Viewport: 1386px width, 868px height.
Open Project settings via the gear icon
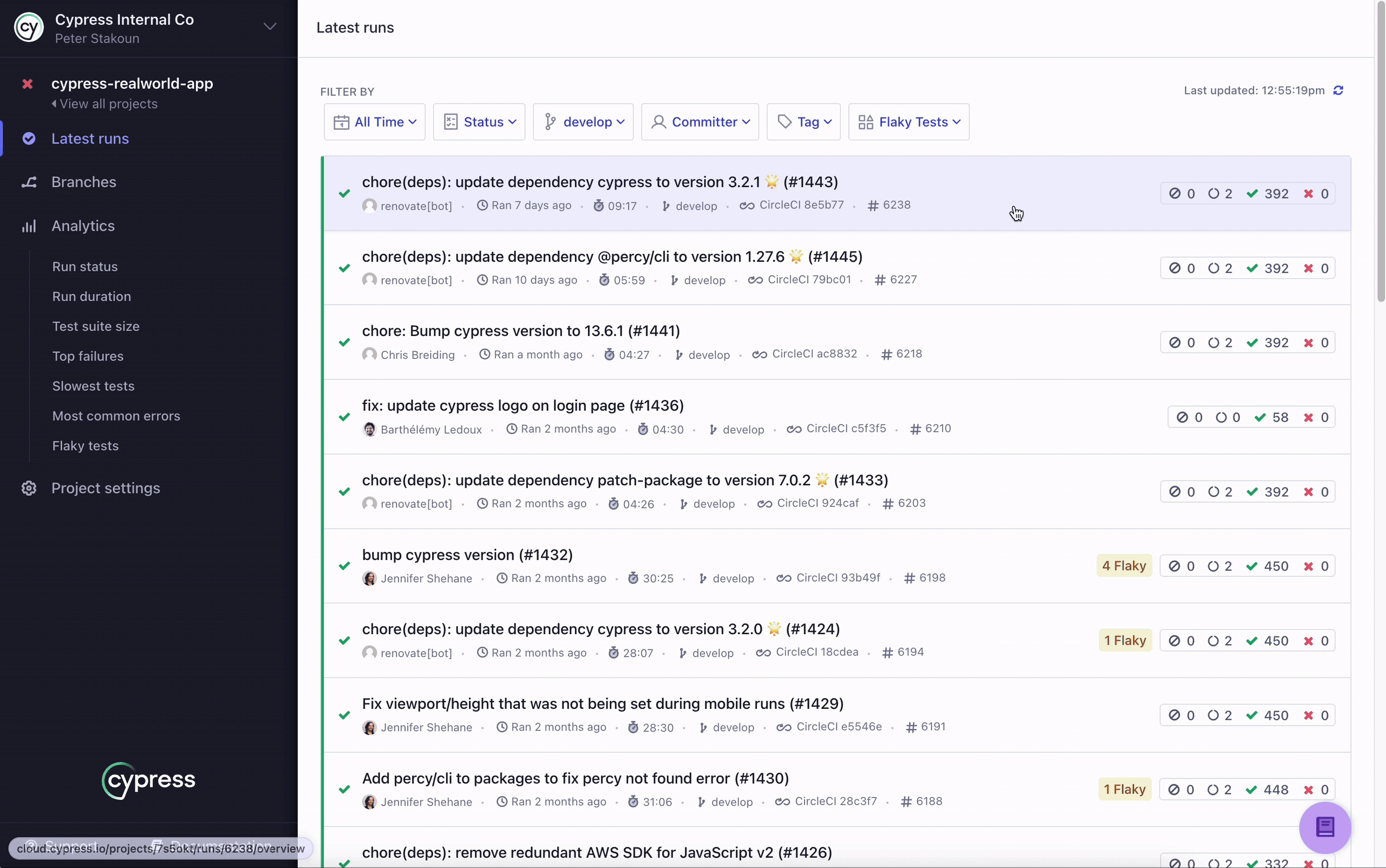point(29,488)
